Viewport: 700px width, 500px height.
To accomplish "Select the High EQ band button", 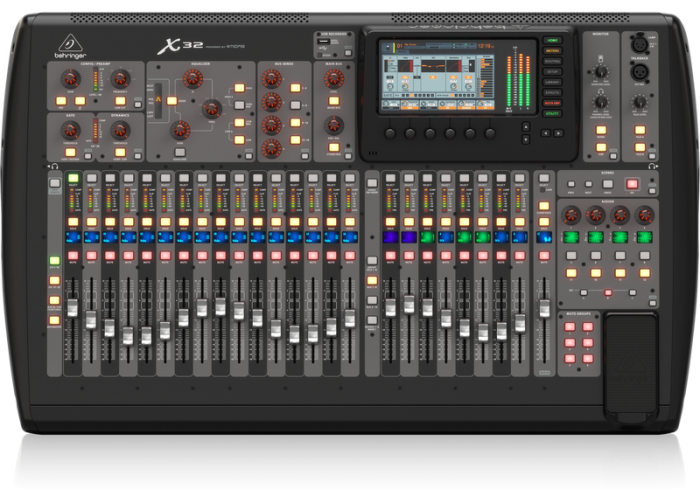I will click(240, 88).
